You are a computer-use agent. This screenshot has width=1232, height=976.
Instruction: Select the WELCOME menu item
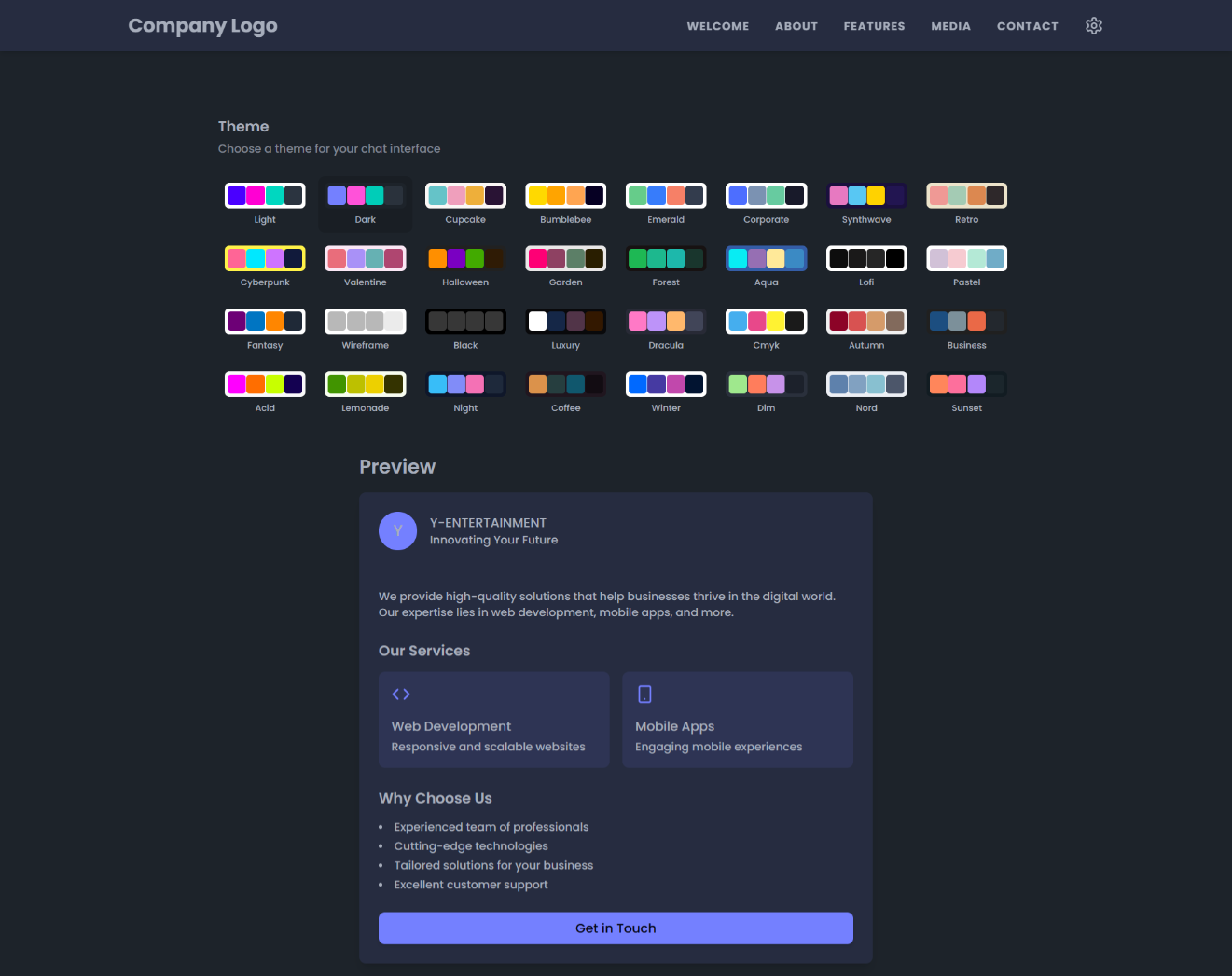pyautogui.click(x=718, y=25)
